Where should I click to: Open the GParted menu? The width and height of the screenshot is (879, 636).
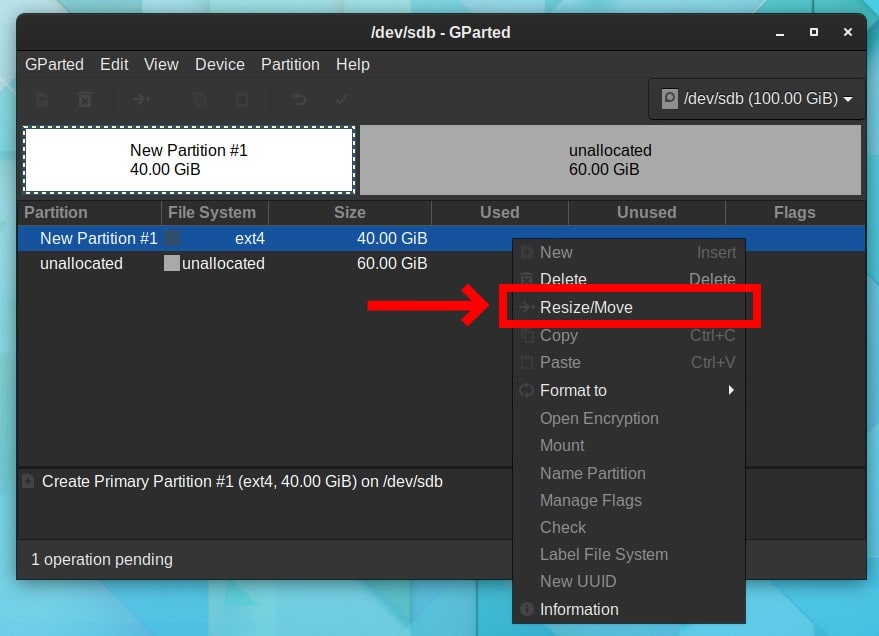tap(54, 64)
